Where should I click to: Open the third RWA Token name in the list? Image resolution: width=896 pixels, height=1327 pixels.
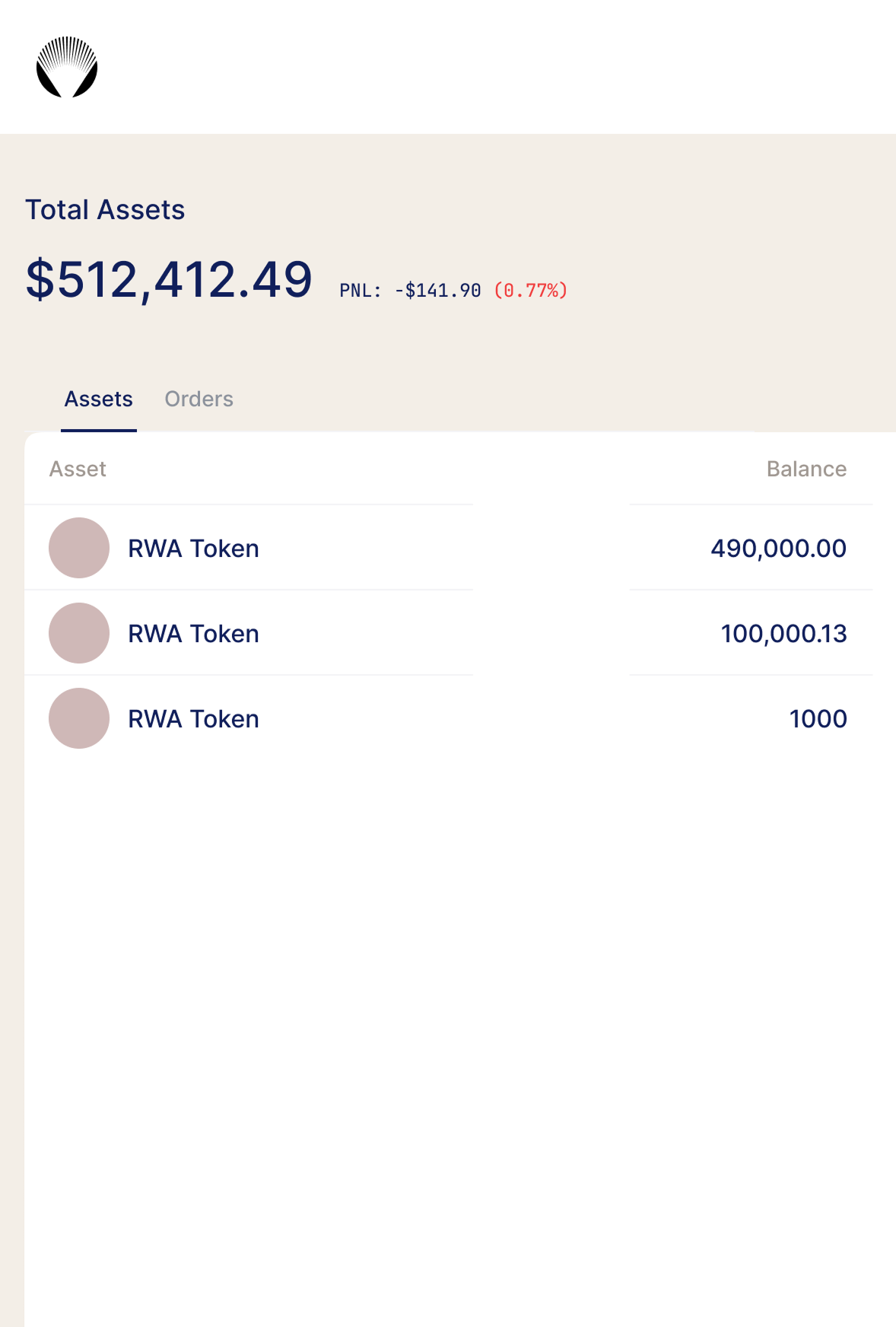coord(193,719)
